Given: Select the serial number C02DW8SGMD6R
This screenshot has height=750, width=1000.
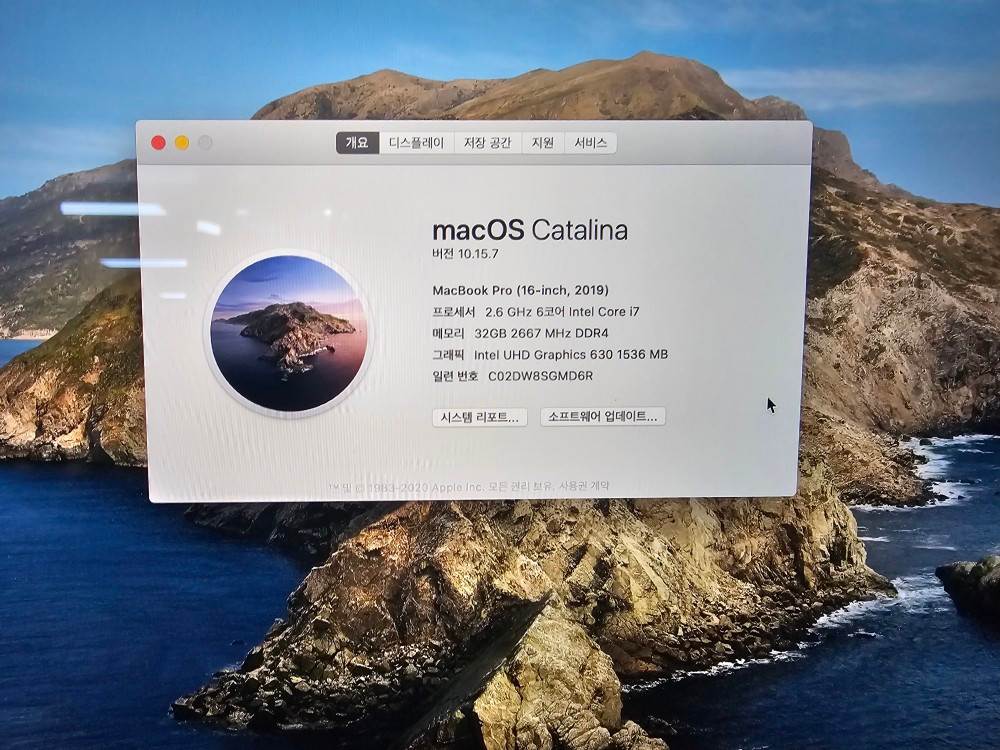Looking at the screenshot, I should pos(540,376).
